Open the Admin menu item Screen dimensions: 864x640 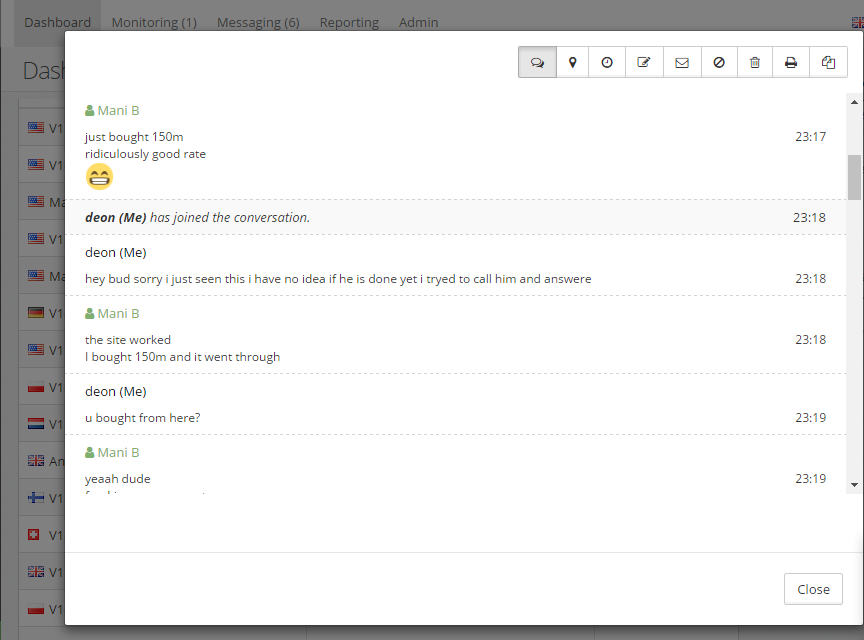click(419, 23)
